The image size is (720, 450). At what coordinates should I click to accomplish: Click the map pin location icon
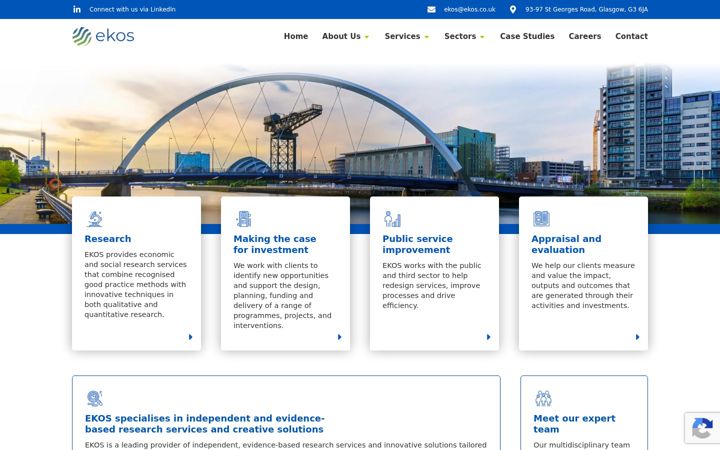513,9
